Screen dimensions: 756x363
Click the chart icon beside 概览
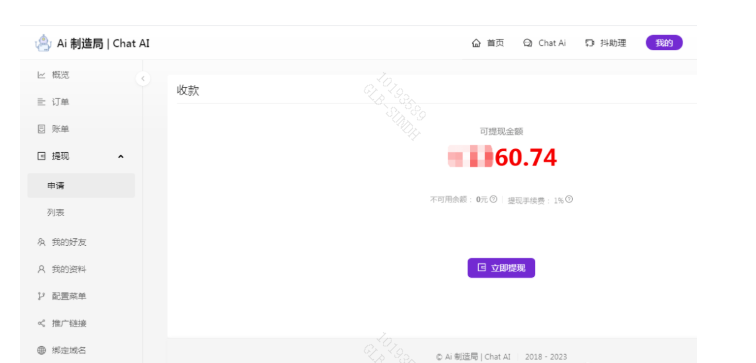point(41,75)
